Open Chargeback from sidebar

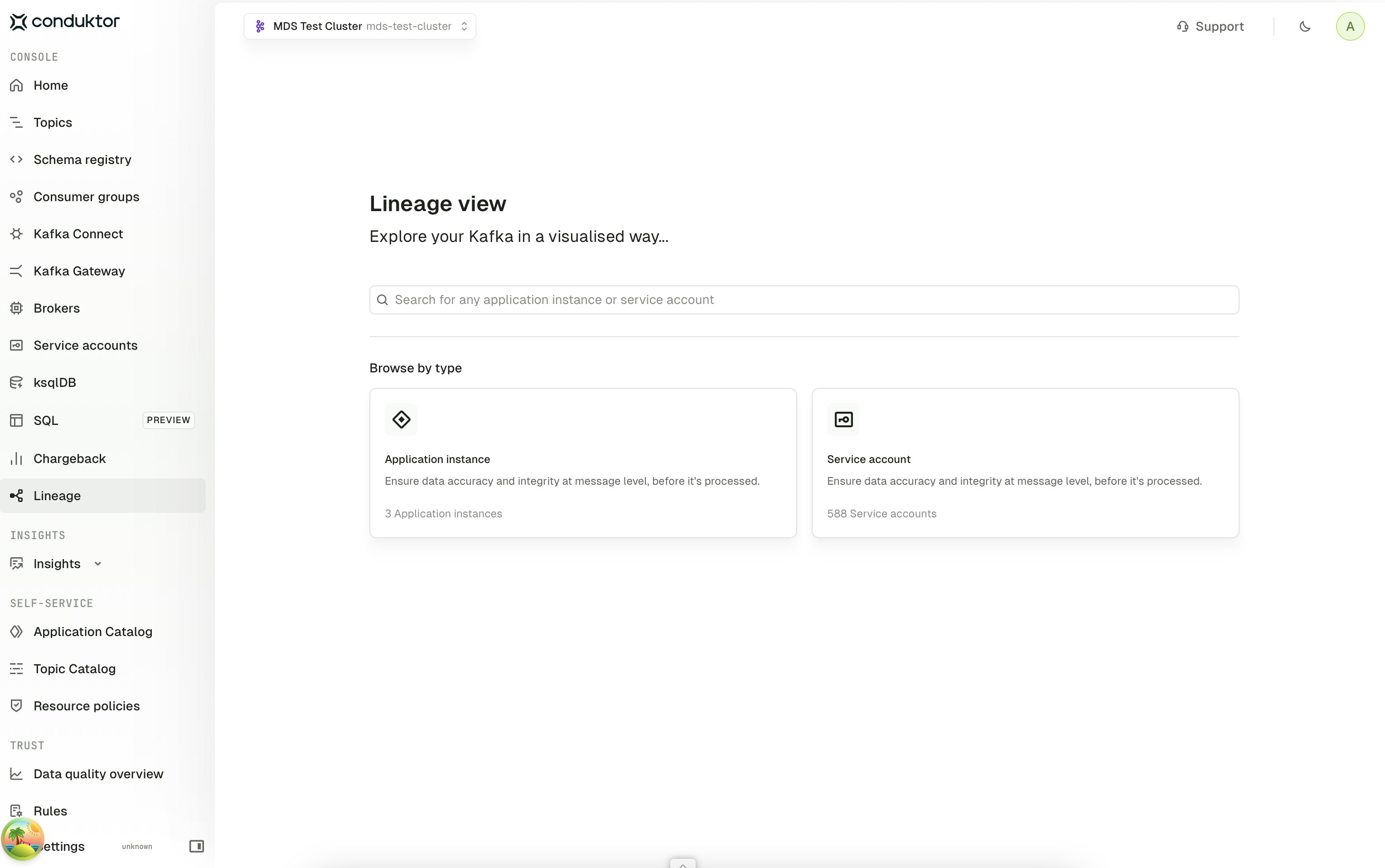click(x=103, y=458)
